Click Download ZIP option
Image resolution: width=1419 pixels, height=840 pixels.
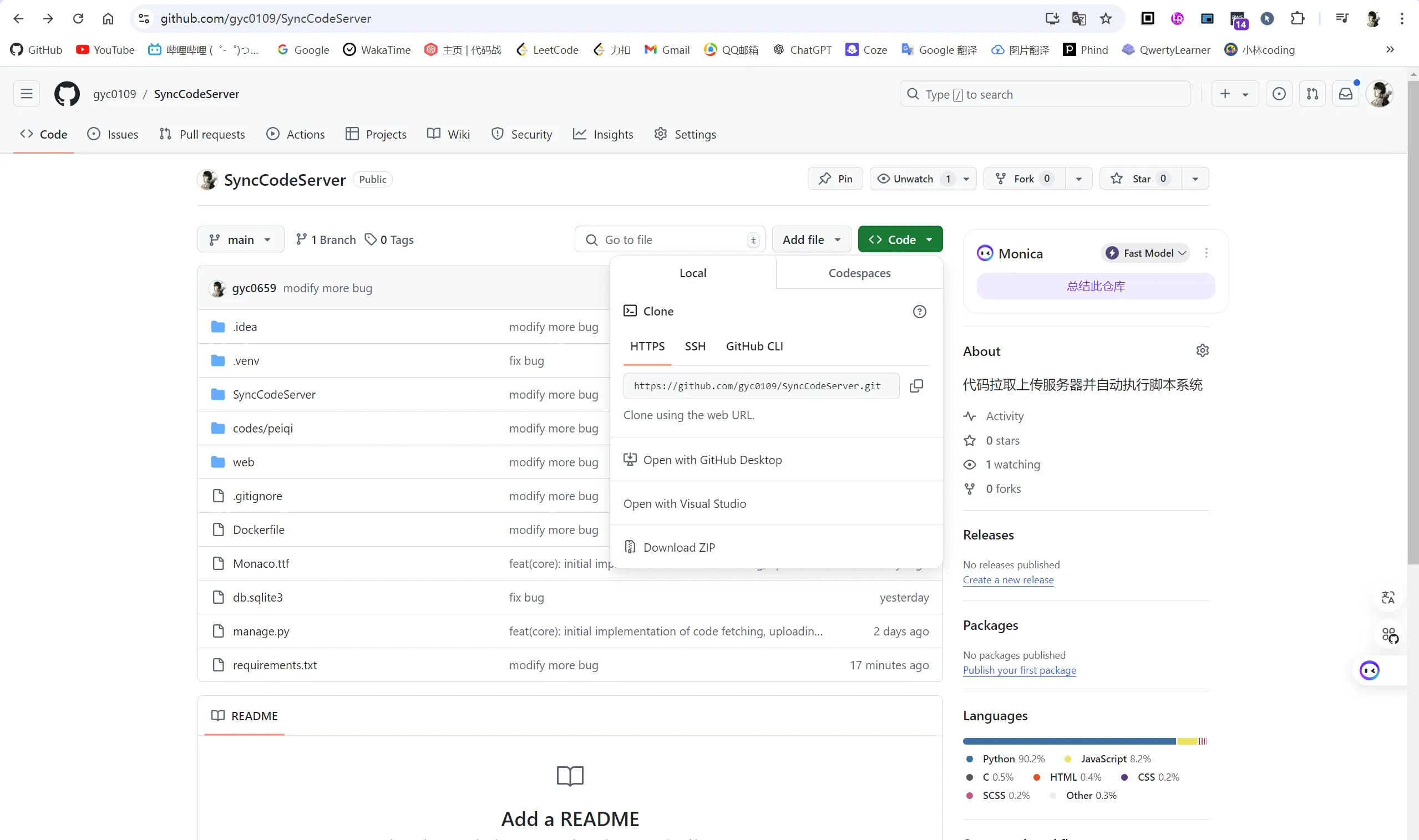(x=678, y=547)
